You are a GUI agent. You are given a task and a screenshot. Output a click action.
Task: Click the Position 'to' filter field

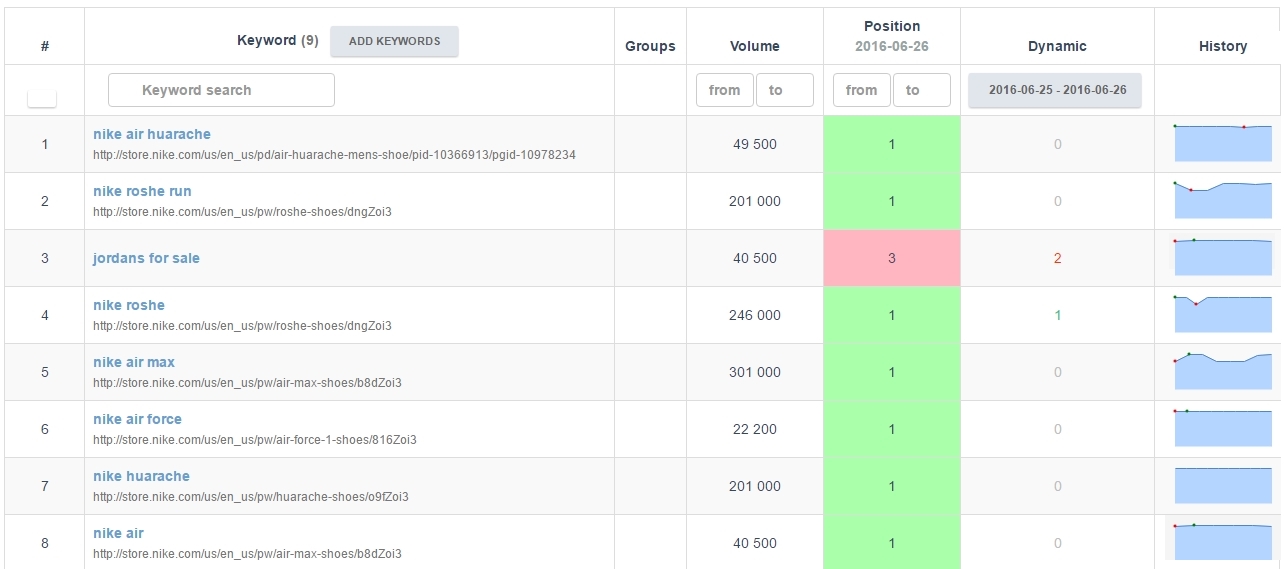(x=922, y=90)
